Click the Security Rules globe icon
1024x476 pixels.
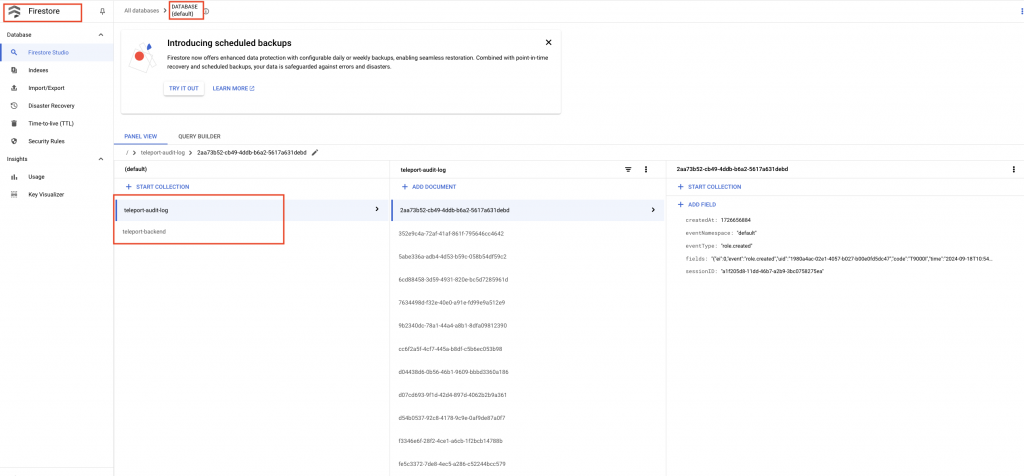pos(14,141)
